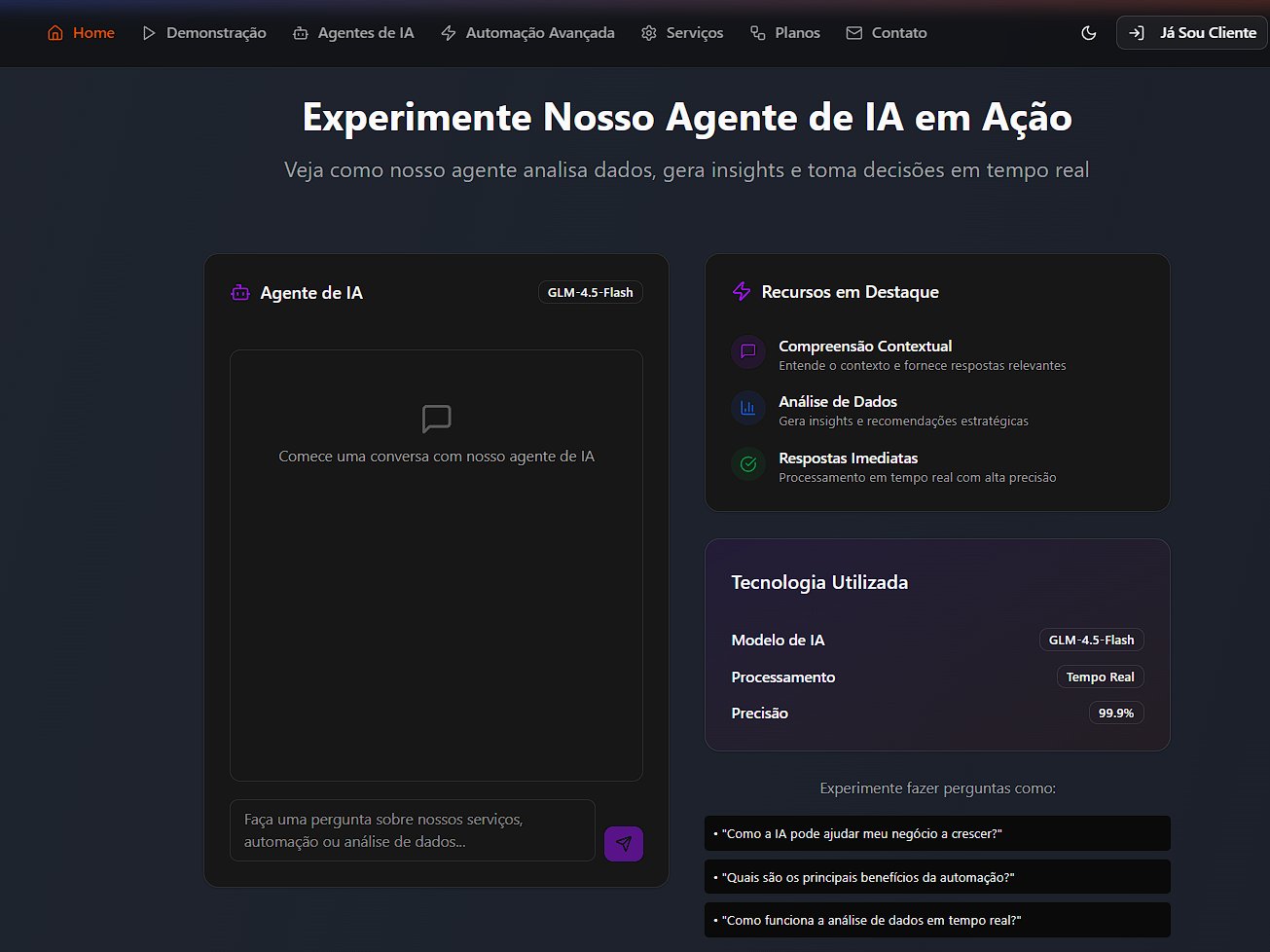Click the purple send message icon
This screenshot has height=952, width=1270.
click(623, 843)
